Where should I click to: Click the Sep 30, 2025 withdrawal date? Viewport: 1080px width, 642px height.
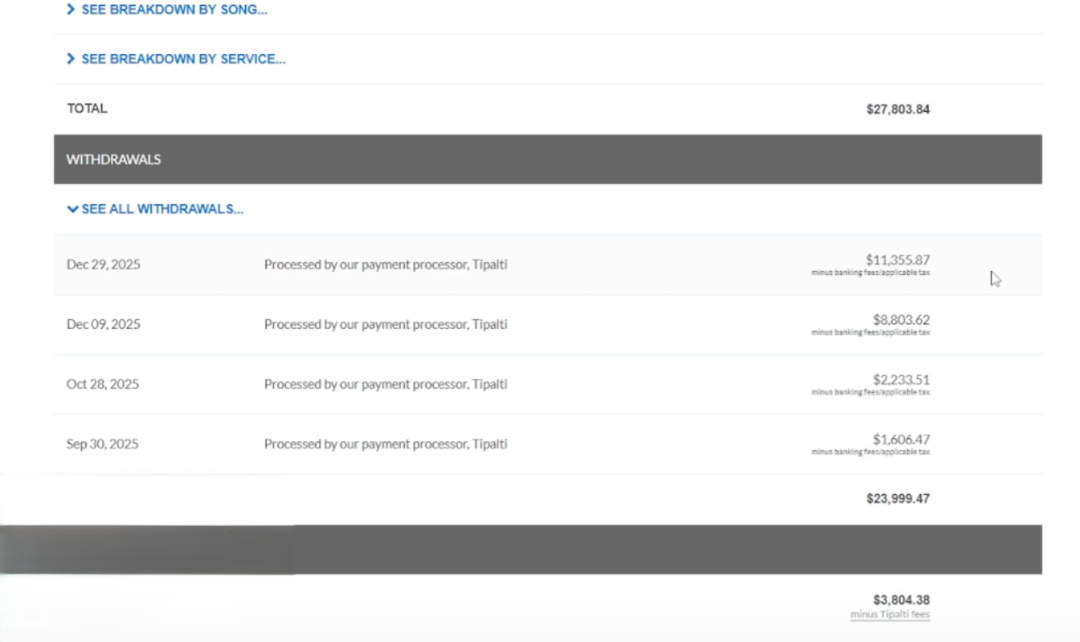pyautogui.click(x=102, y=444)
